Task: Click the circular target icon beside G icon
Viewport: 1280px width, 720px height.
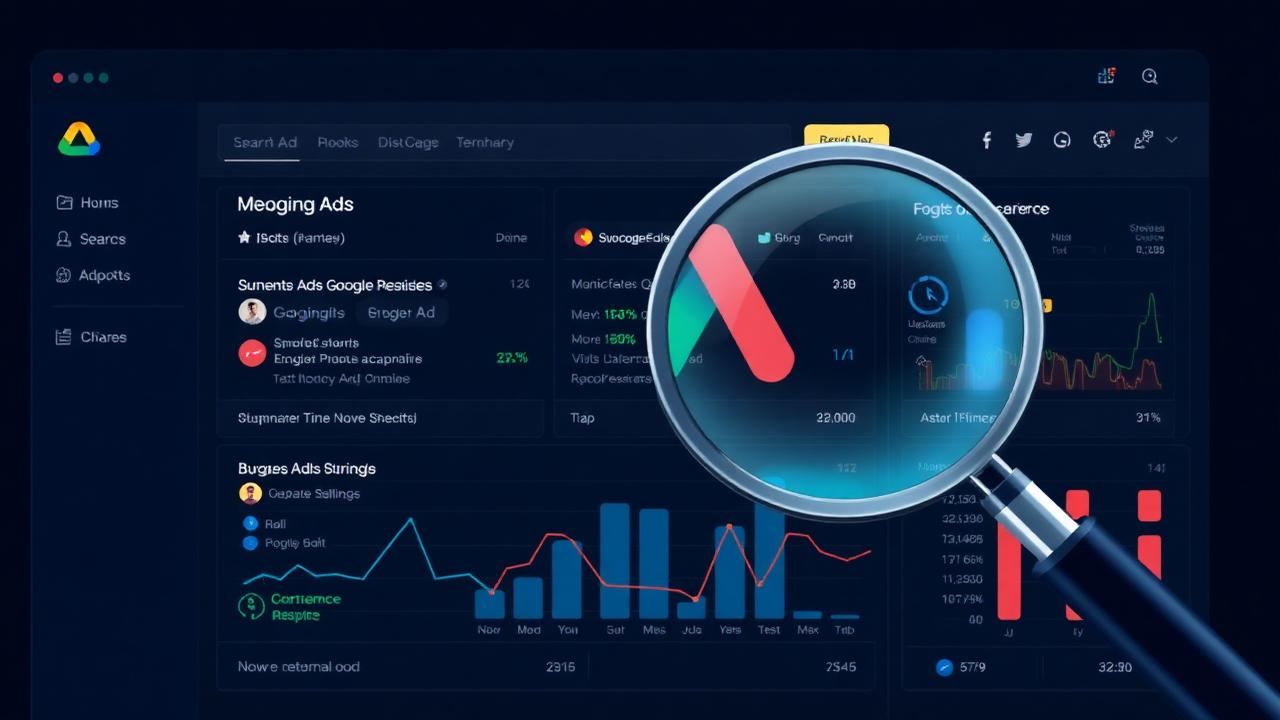Action: (x=1103, y=140)
